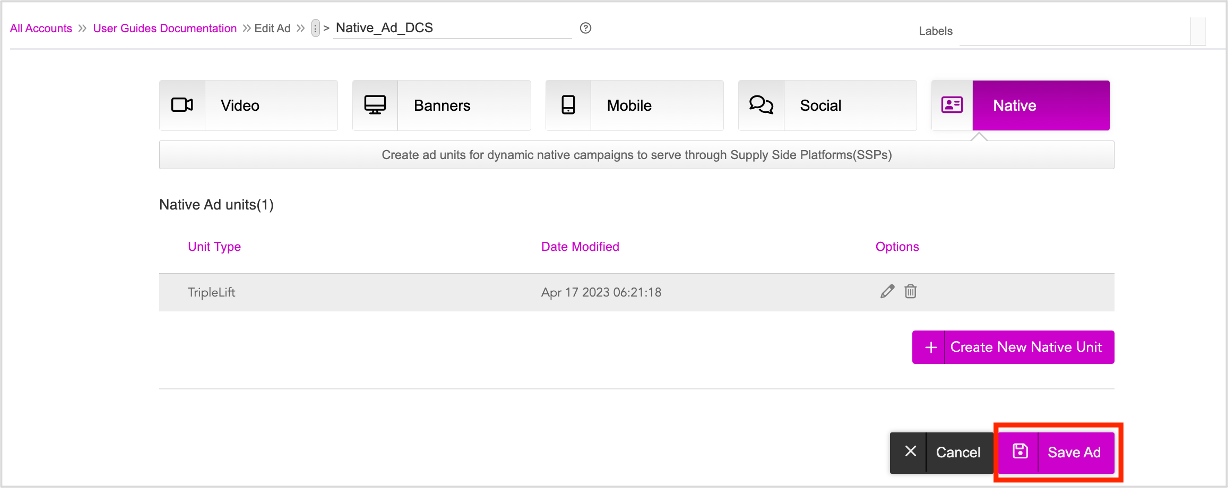This screenshot has height=488, width=1228.
Task: Click the Banners monitor icon
Action: [x=375, y=105]
